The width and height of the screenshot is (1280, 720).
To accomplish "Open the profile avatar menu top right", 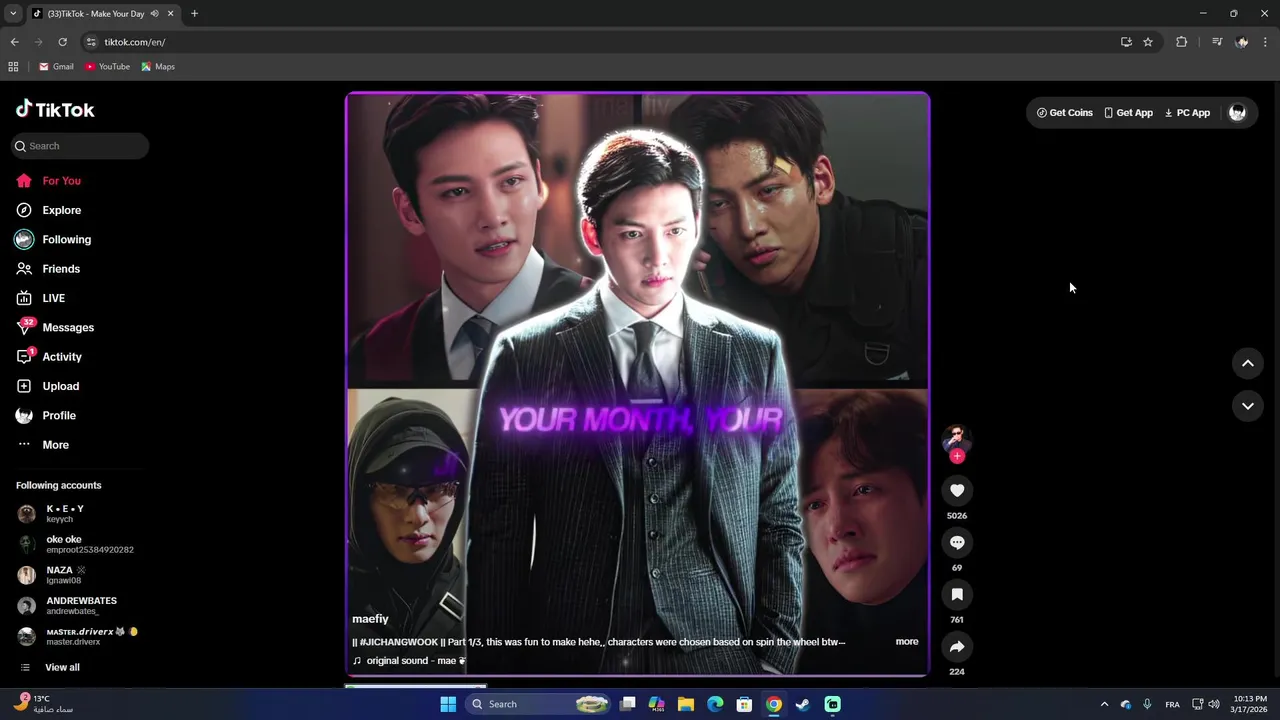I will (x=1237, y=113).
